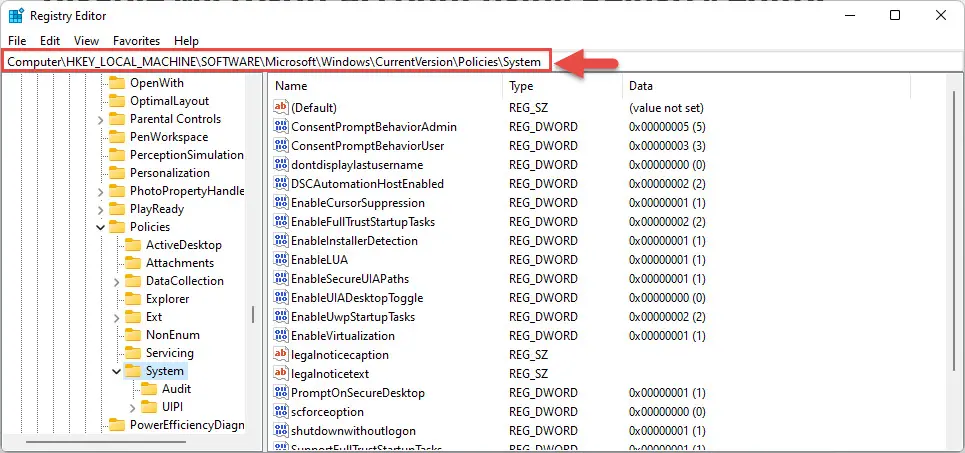Expand the DataCollection tree node

click(116, 281)
